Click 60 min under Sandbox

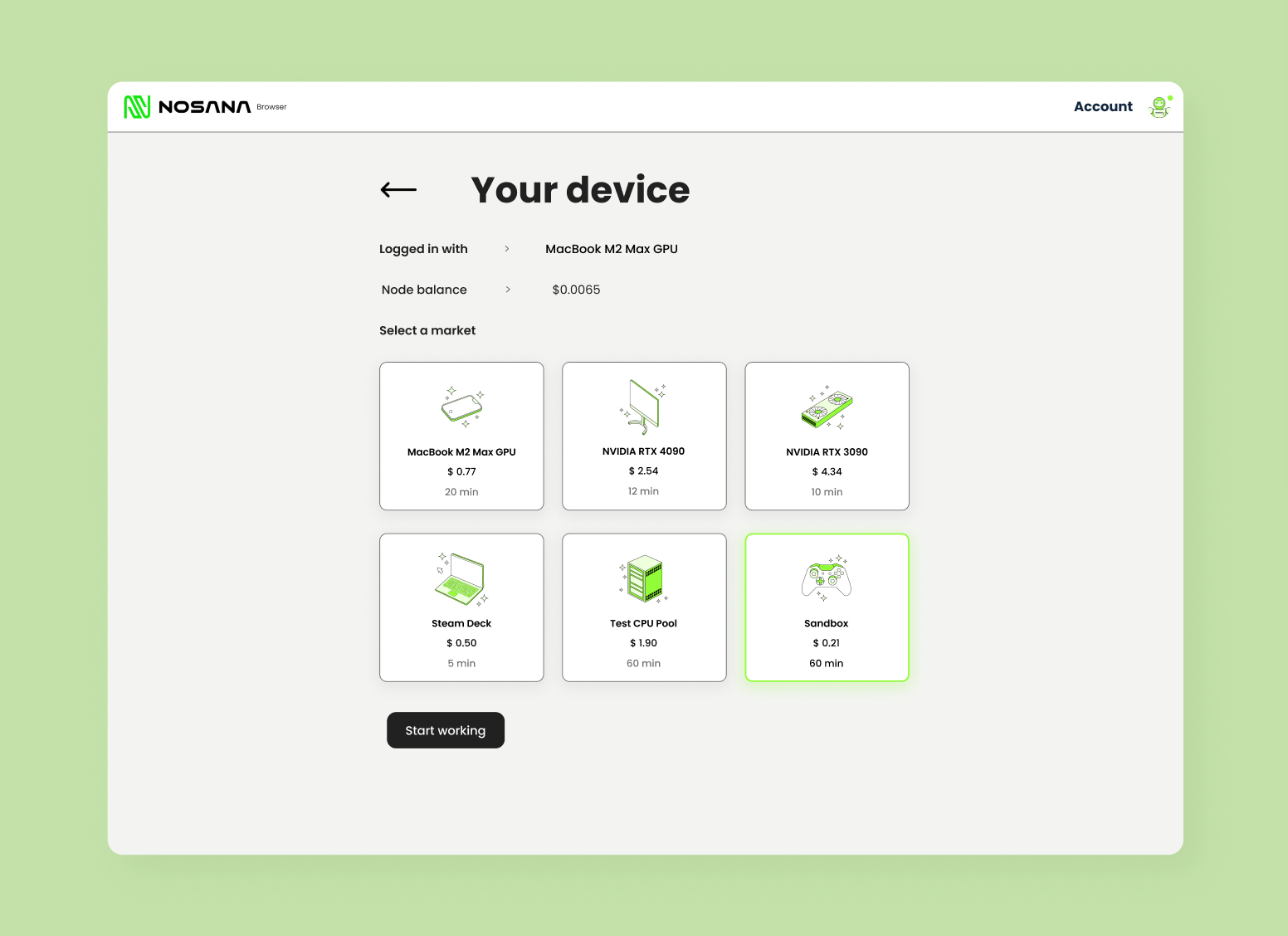click(x=827, y=663)
